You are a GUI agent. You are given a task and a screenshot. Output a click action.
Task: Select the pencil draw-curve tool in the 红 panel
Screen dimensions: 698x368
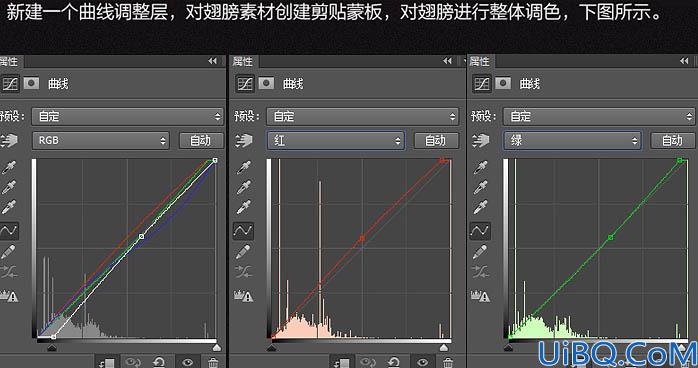pyautogui.click(x=243, y=252)
